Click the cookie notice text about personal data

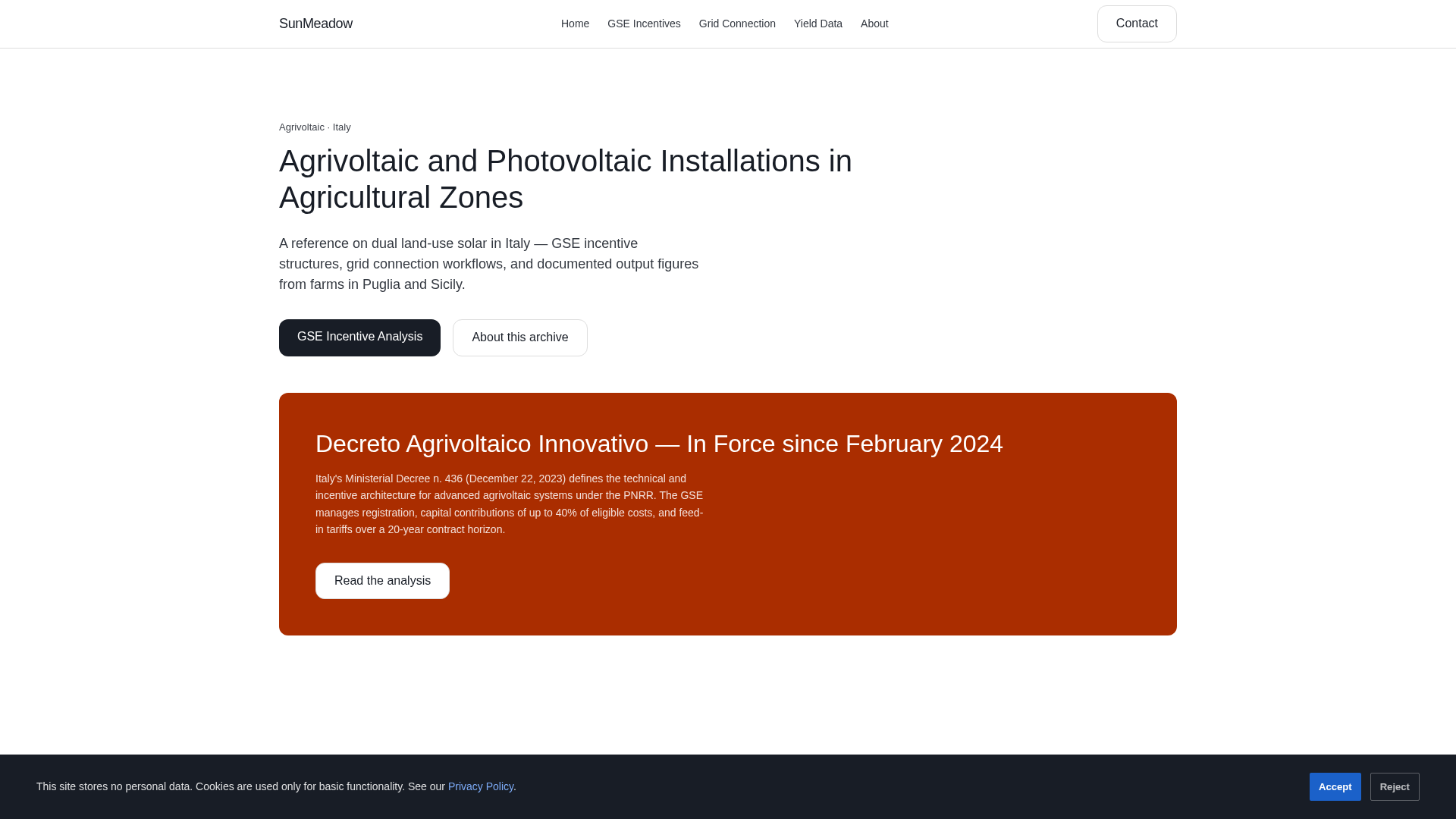[x=276, y=786]
